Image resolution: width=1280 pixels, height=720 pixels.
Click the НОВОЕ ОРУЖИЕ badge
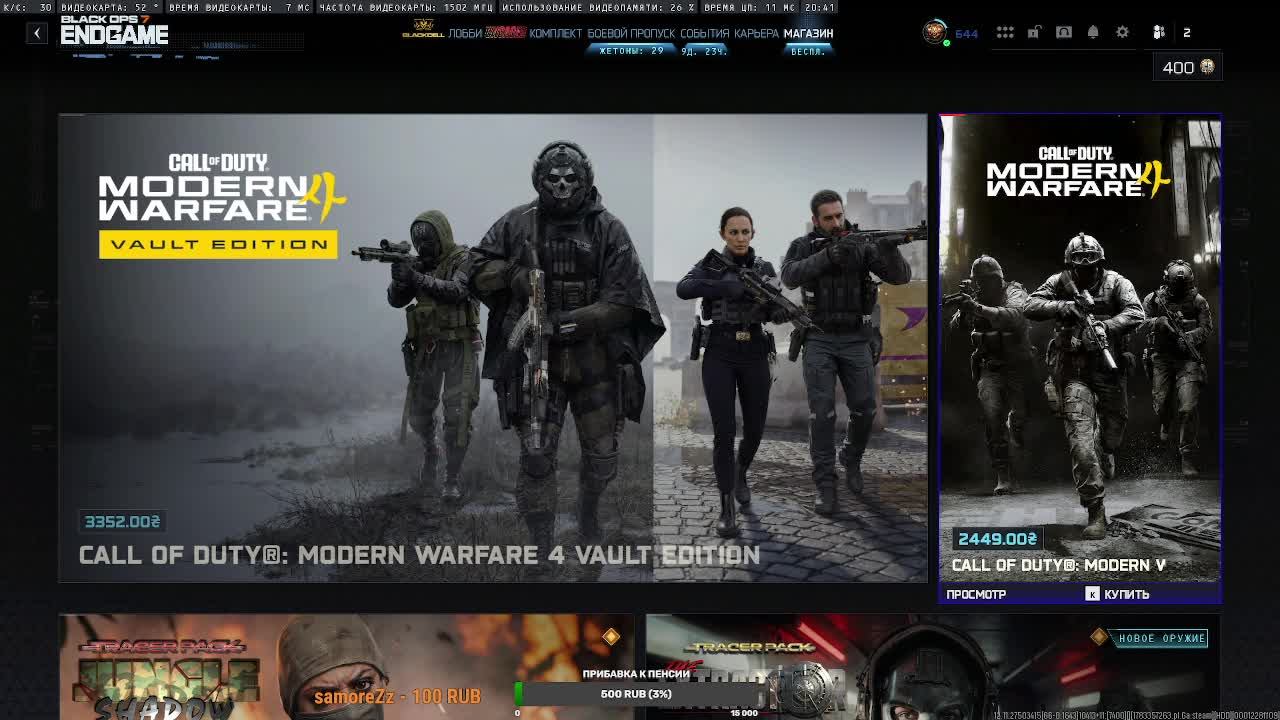click(x=1161, y=638)
